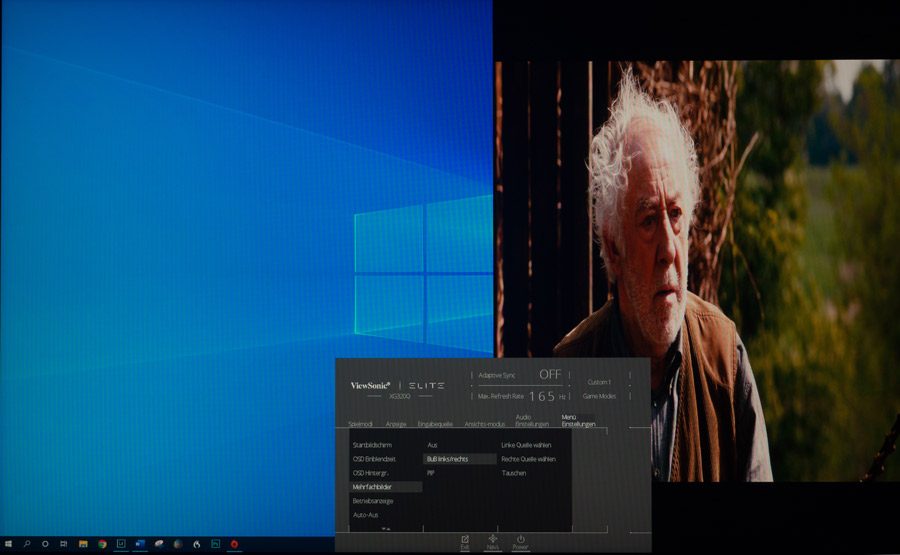
Task: Click the OSD Power icon
Action: coord(521,542)
